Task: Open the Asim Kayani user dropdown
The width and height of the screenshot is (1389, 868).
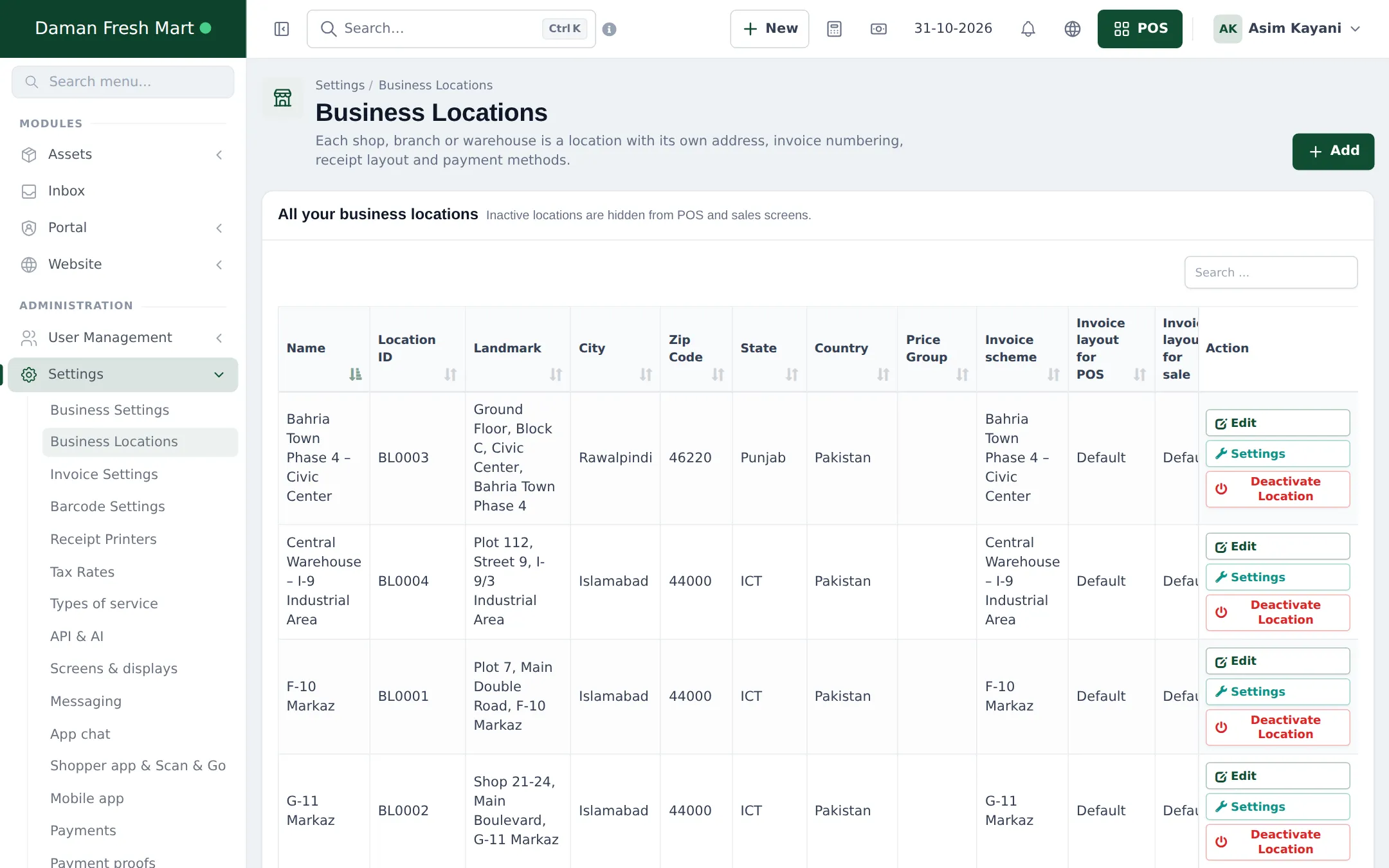Action: [x=1288, y=29]
